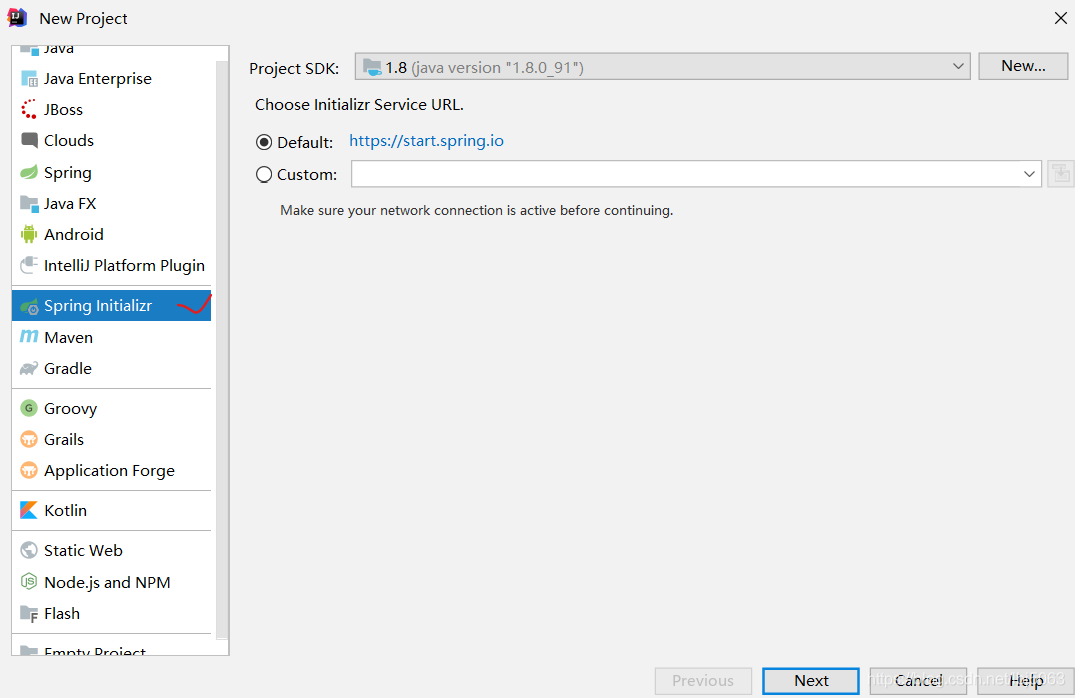Select IntelliJ Platform Plugin list entry

[111, 265]
